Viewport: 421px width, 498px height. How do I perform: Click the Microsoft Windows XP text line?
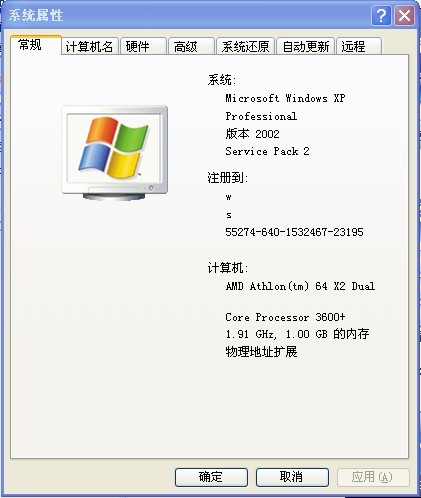[x=285, y=98]
